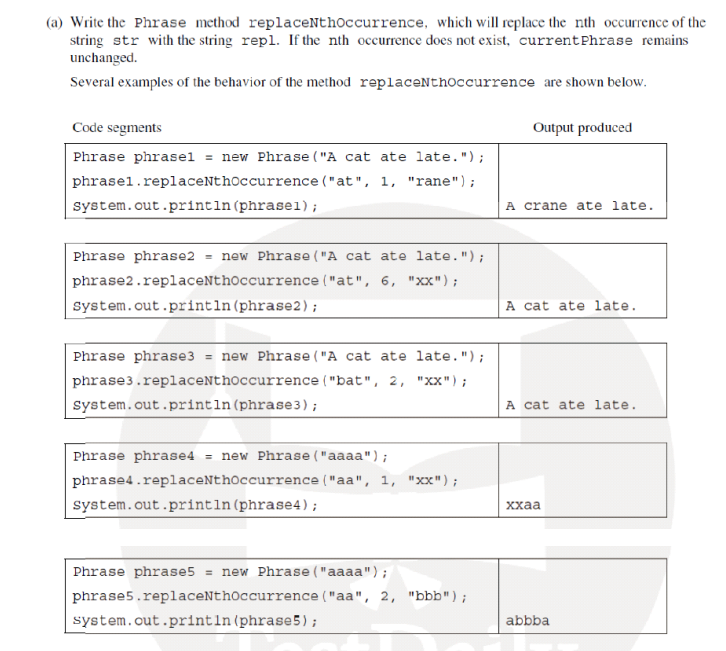Click the phrase2 constructor line
The image size is (726, 651).
pos(278,257)
